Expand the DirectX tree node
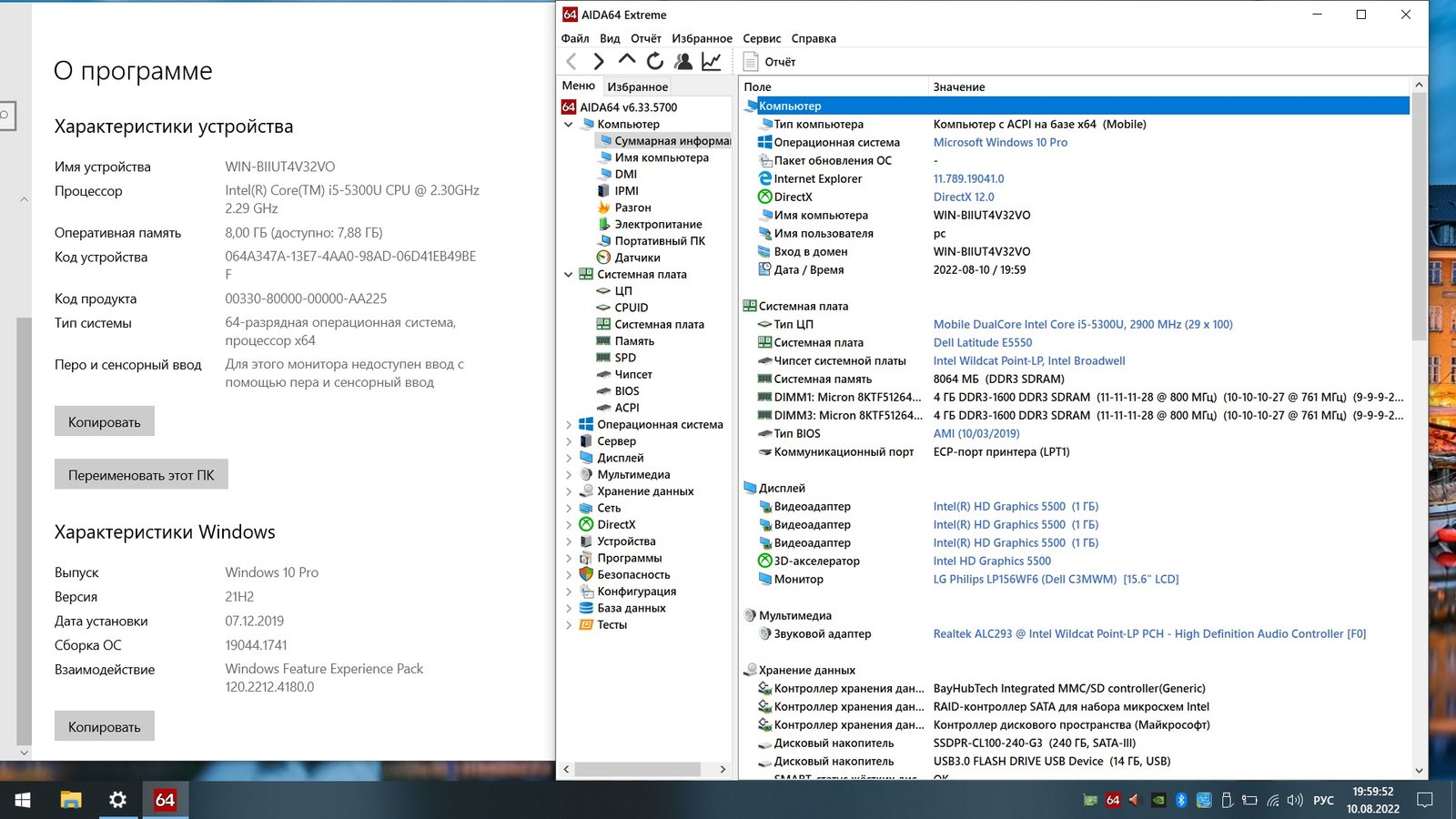Viewport: 1456px width, 819px height. click(x=569, y=525)
